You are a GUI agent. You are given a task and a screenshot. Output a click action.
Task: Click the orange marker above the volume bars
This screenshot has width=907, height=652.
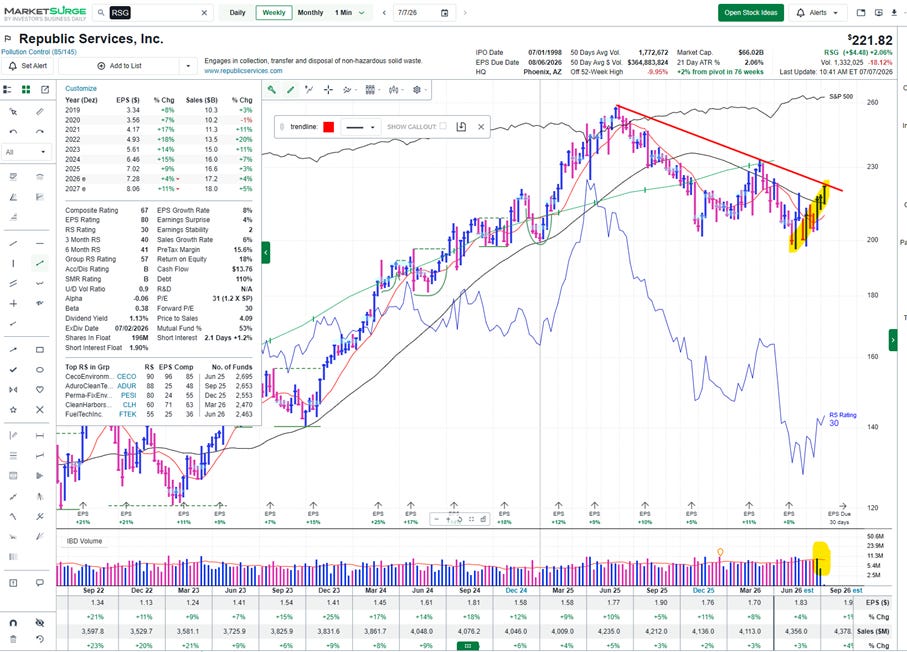click(720, 552)
